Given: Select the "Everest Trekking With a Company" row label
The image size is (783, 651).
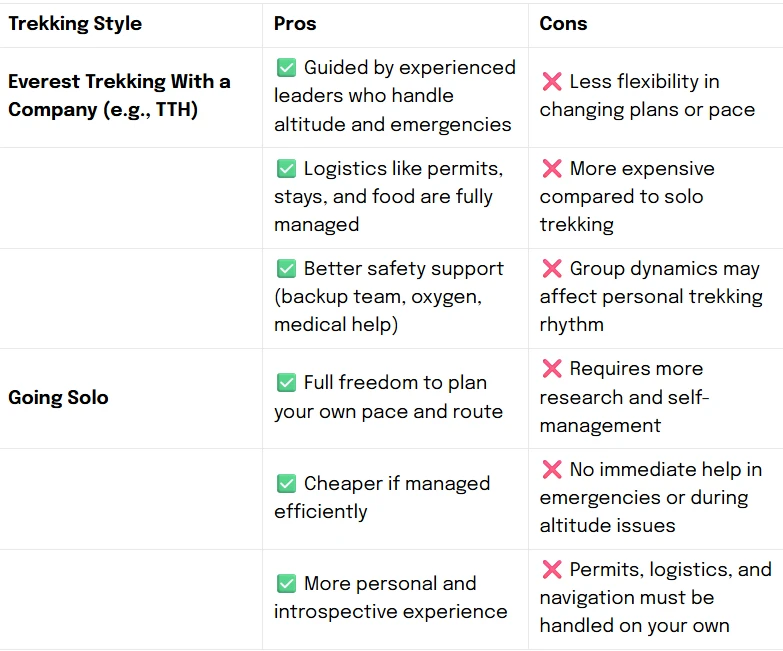Looking at the screenshot, I should click(119, 95).
